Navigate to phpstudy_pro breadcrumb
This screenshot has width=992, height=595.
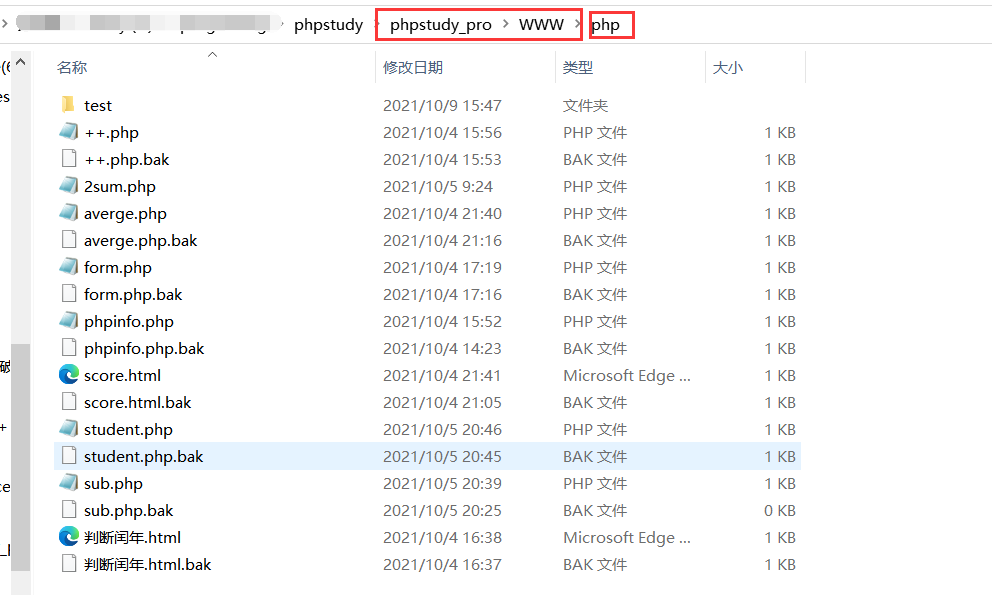(x=440, y=25)
